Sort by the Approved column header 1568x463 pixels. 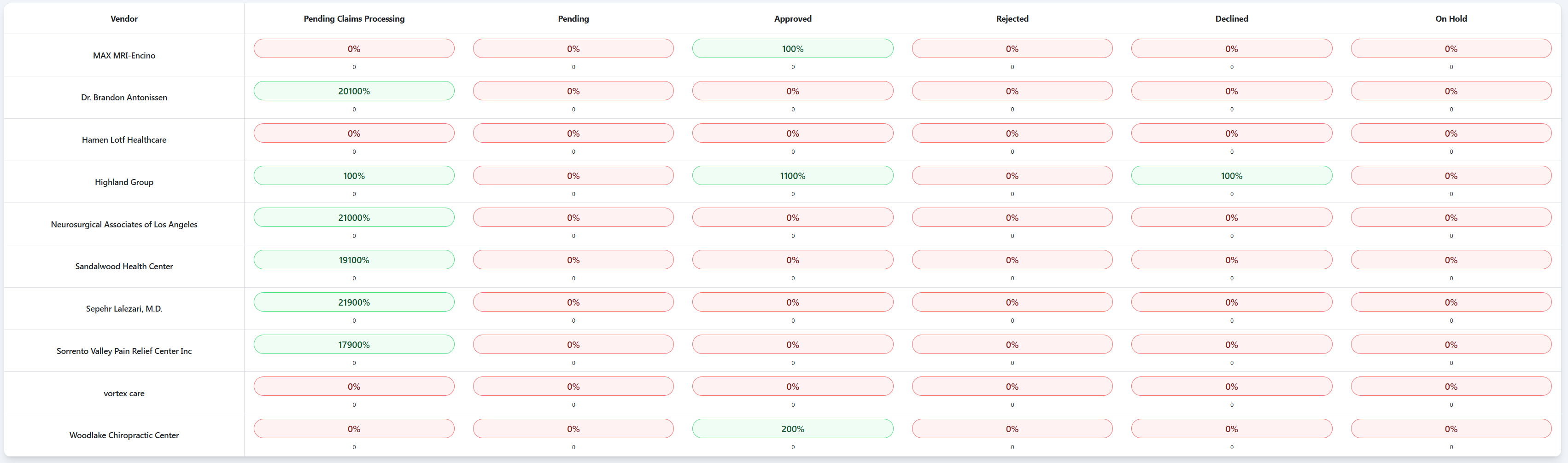click(792, 18)
